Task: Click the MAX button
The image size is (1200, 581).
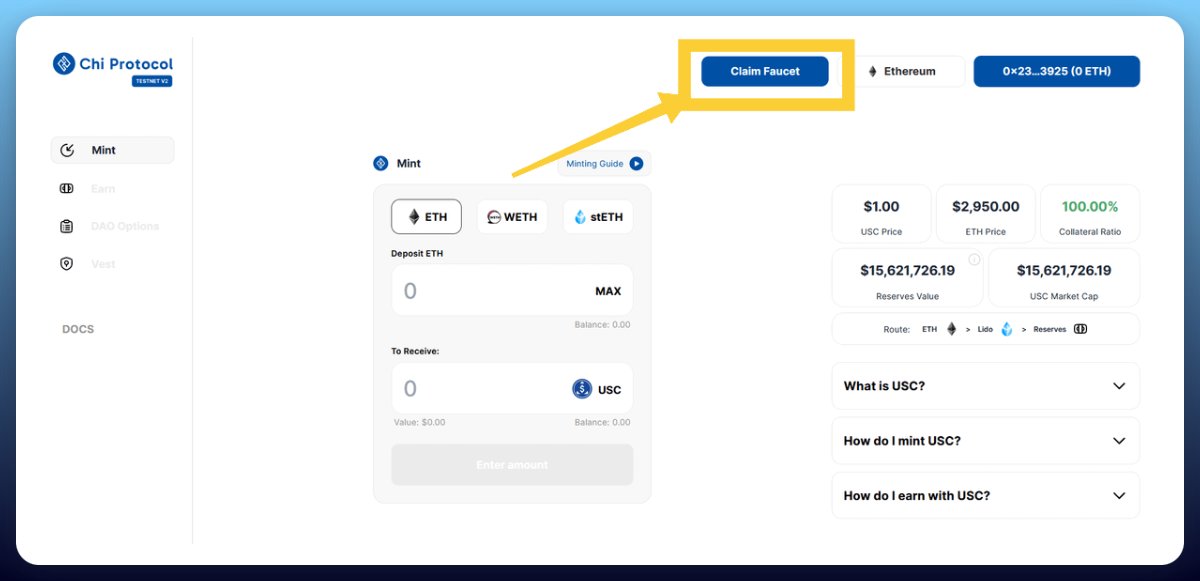Action: click(x=608, y=291)
